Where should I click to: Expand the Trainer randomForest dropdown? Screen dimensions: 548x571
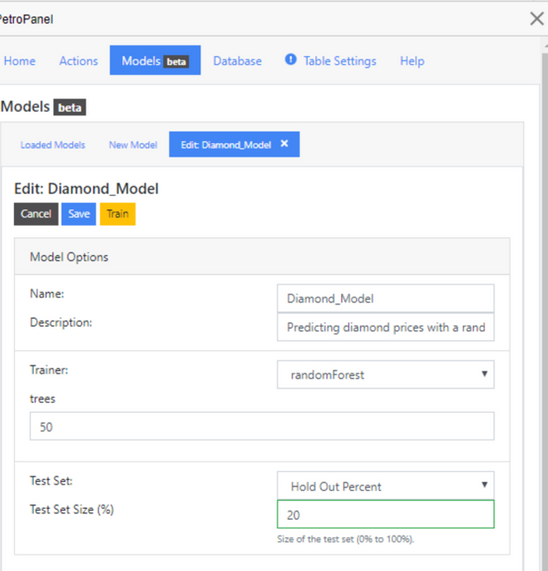[386, 374]
